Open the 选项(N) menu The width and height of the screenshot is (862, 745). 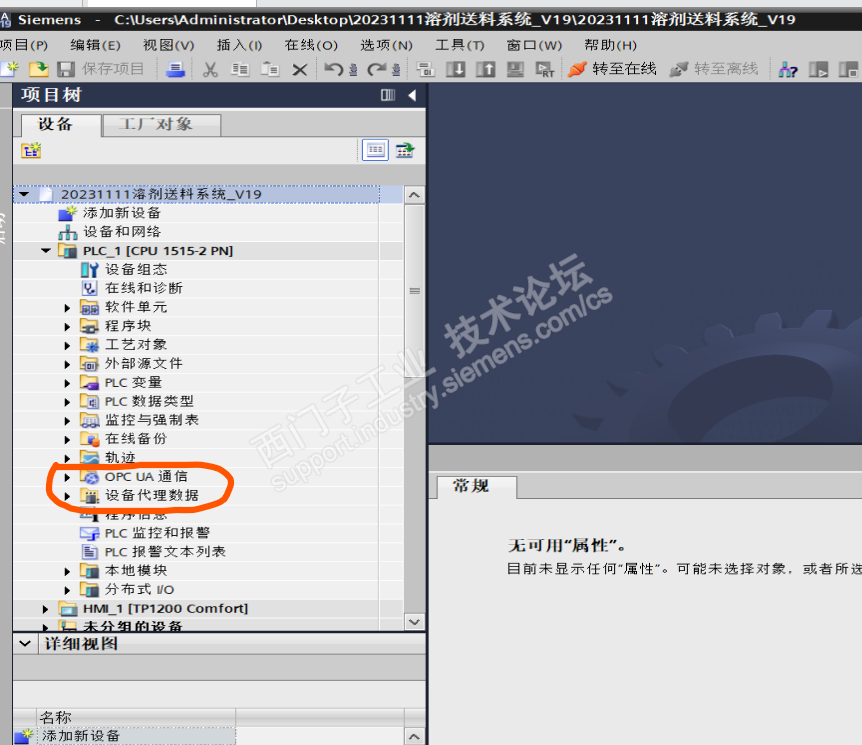point(386,45)
